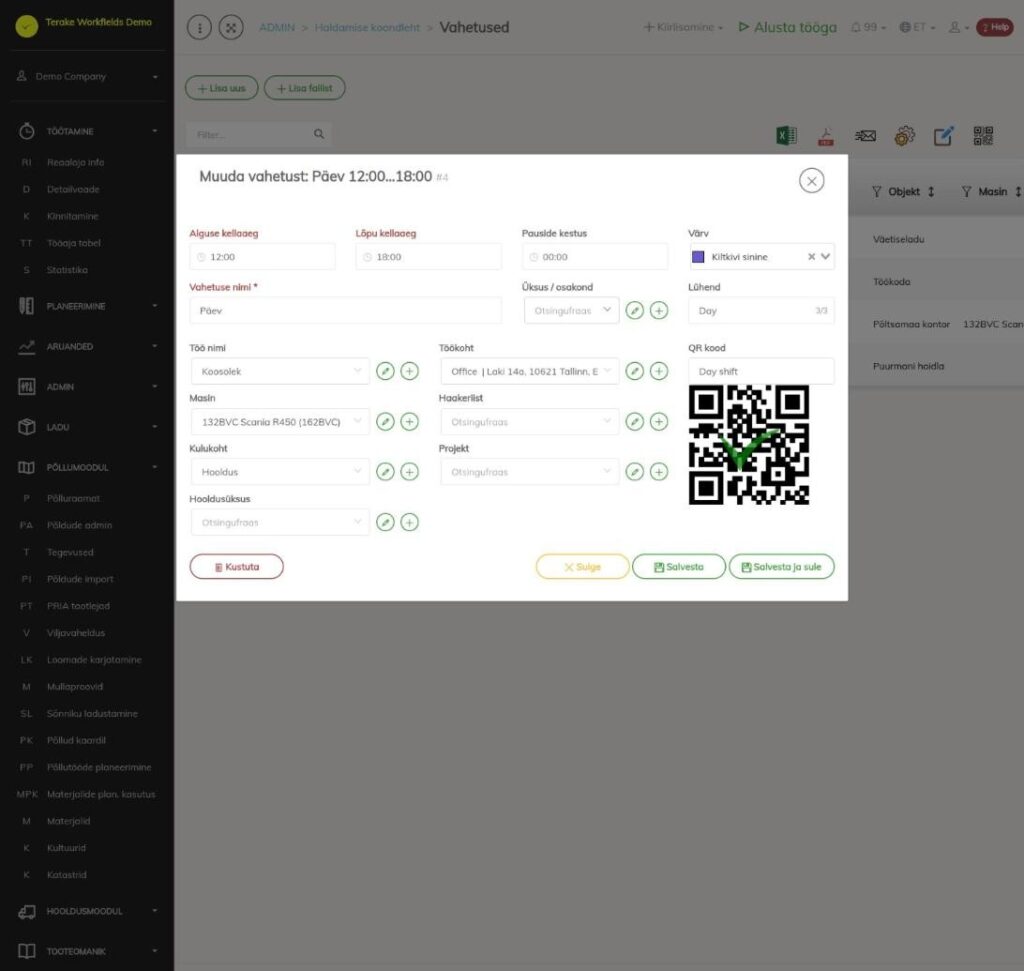This screenshot has width=1024, height=971.
Task: Click the Pauside kestus field
Action: [595, 257]
